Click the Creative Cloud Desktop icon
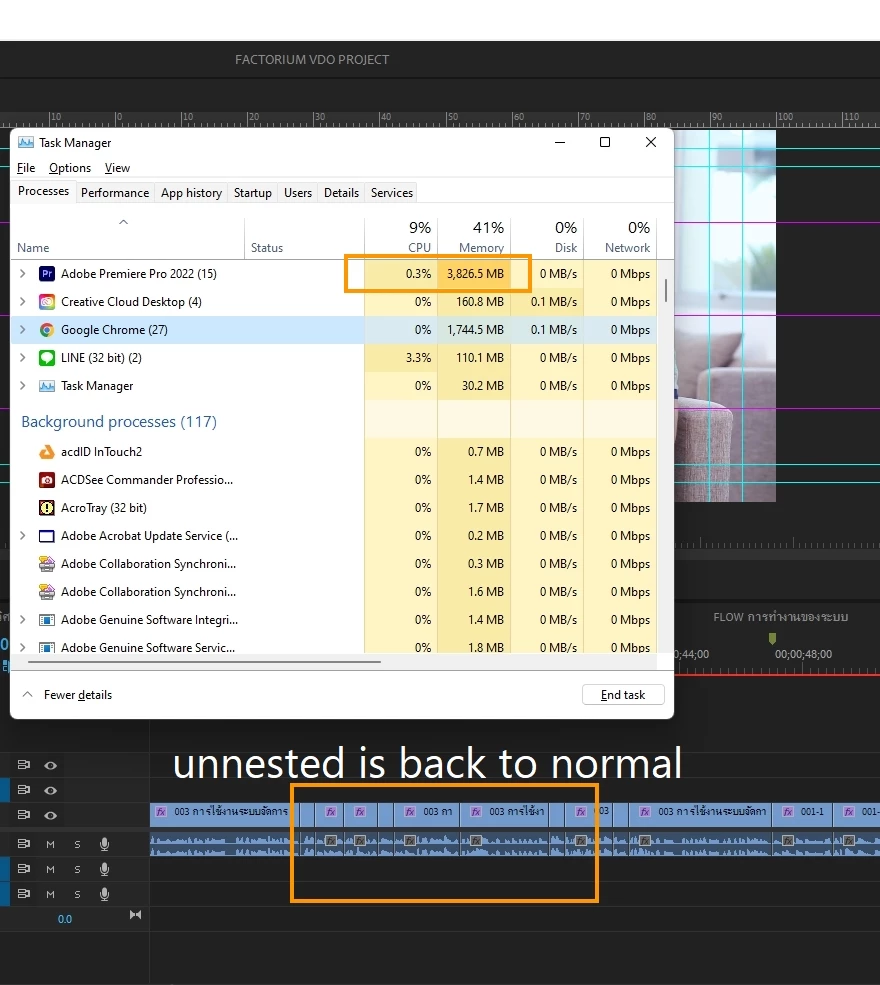The height and width of the screenshot is (985, 880). [46, 302]
